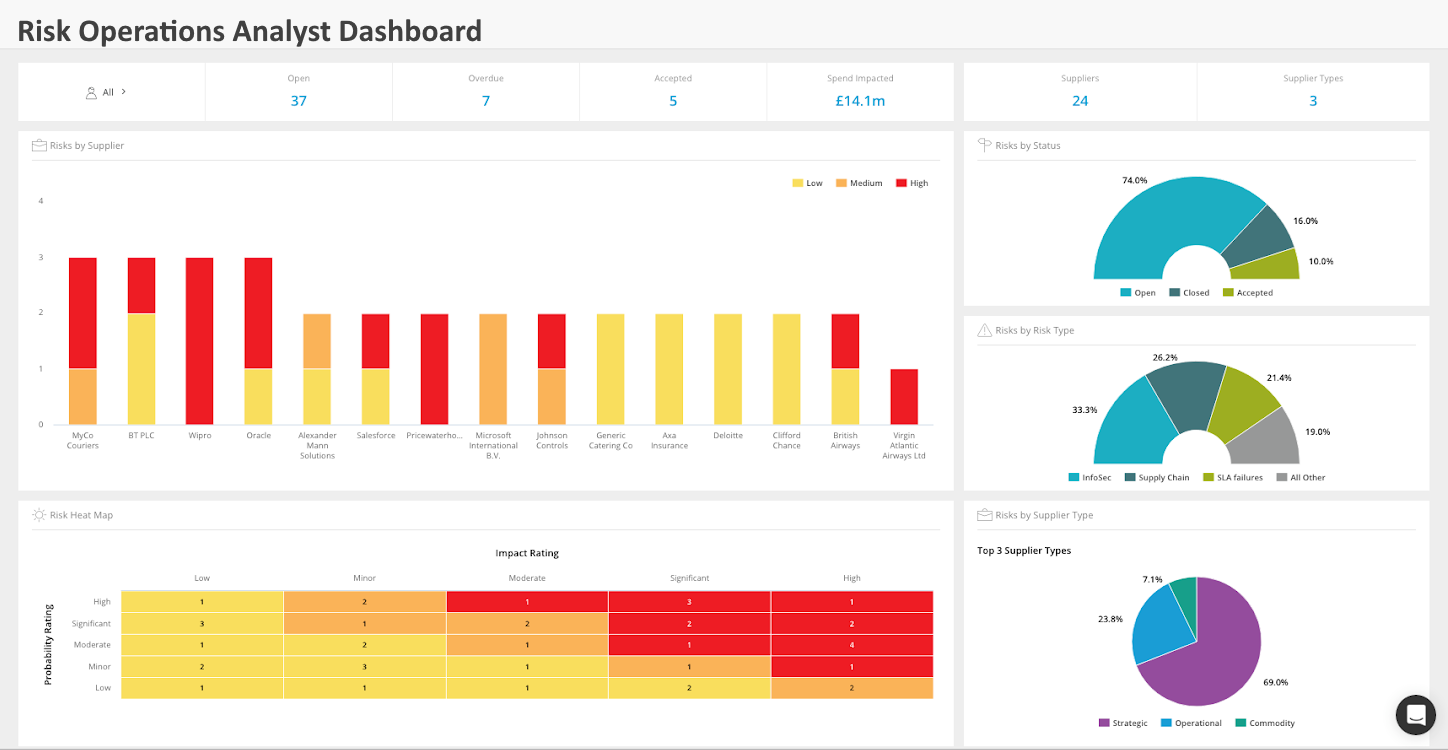Click the sun icon beside Risk Heat Map
The image size is (1448, 750).
click(x=39, y=515)
